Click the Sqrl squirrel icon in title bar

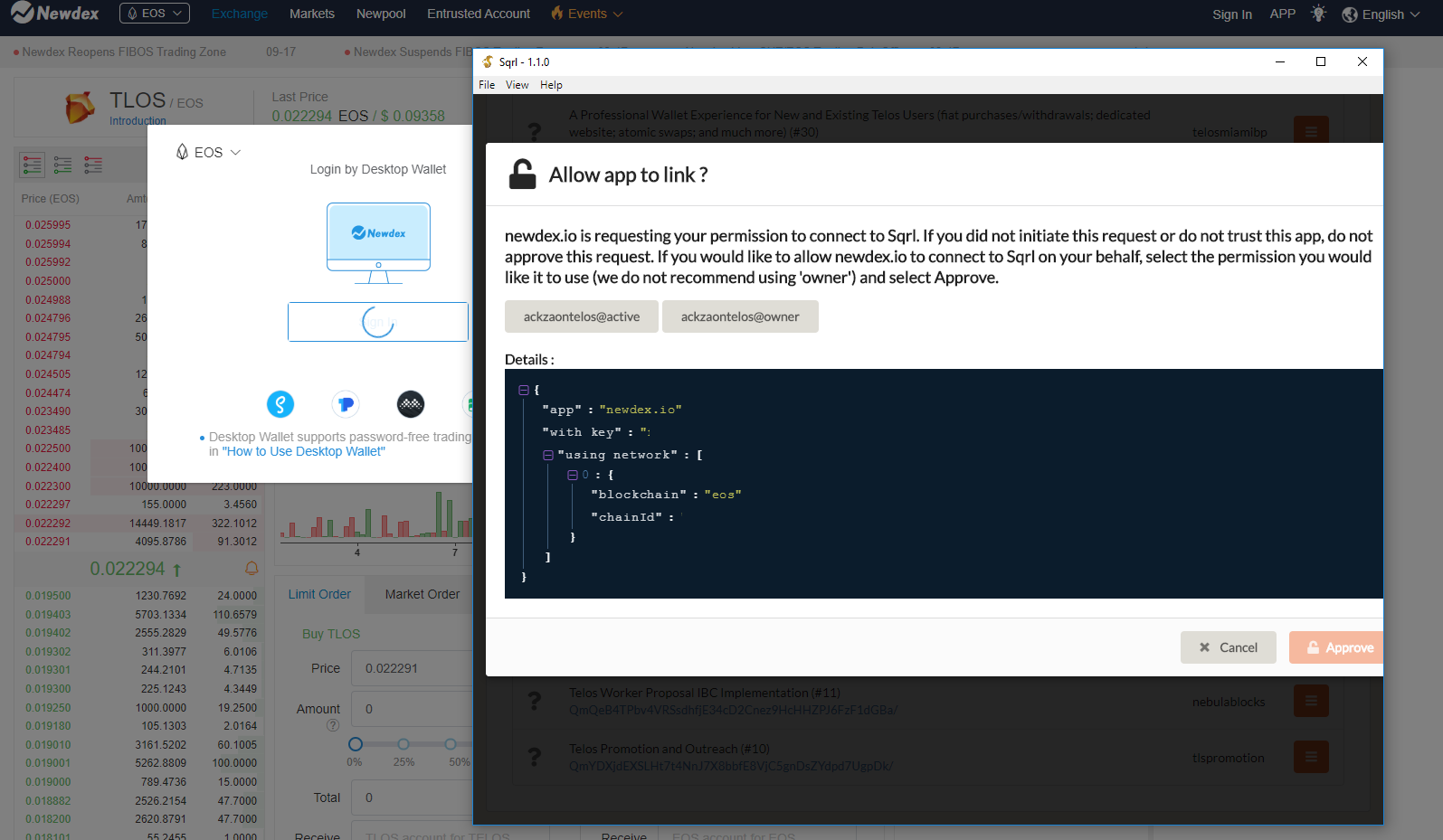pos(489,61)
